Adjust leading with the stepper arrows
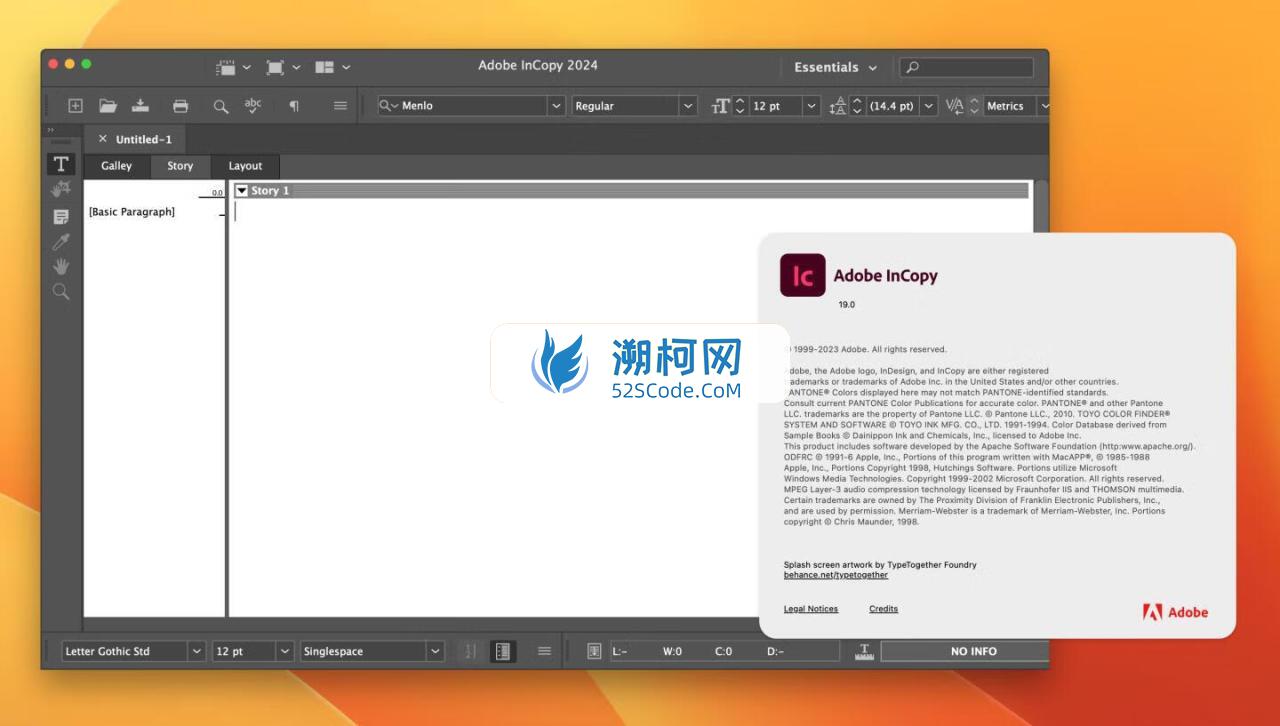 coord(857,106)
